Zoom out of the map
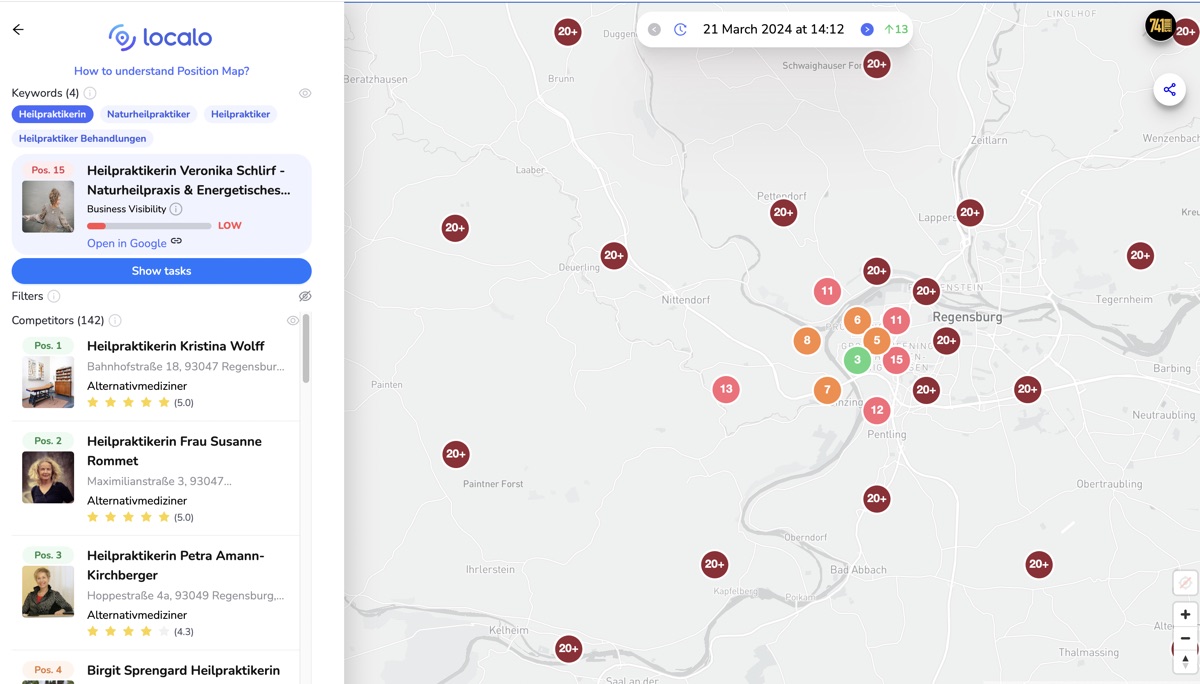The height and width of the screenshot is (684, 1200). [1185, 638]
